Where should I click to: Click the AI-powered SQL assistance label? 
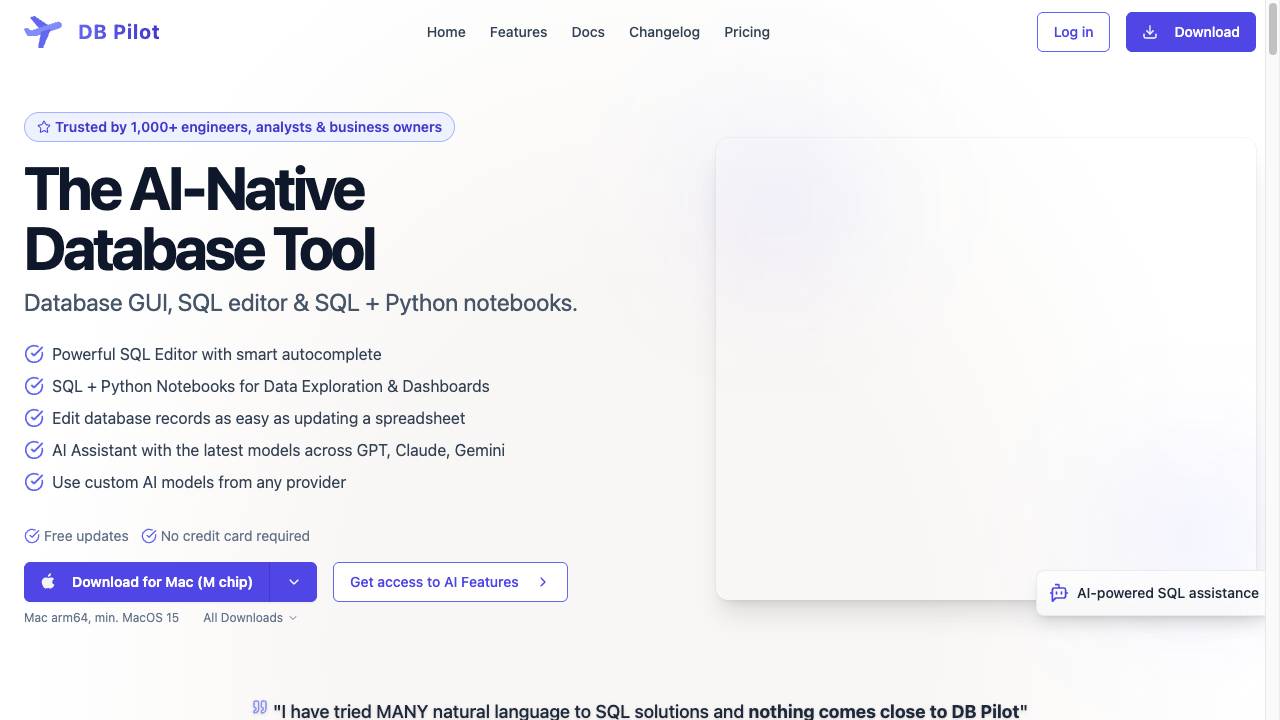pyautogui.click(x=1168, y=593)
